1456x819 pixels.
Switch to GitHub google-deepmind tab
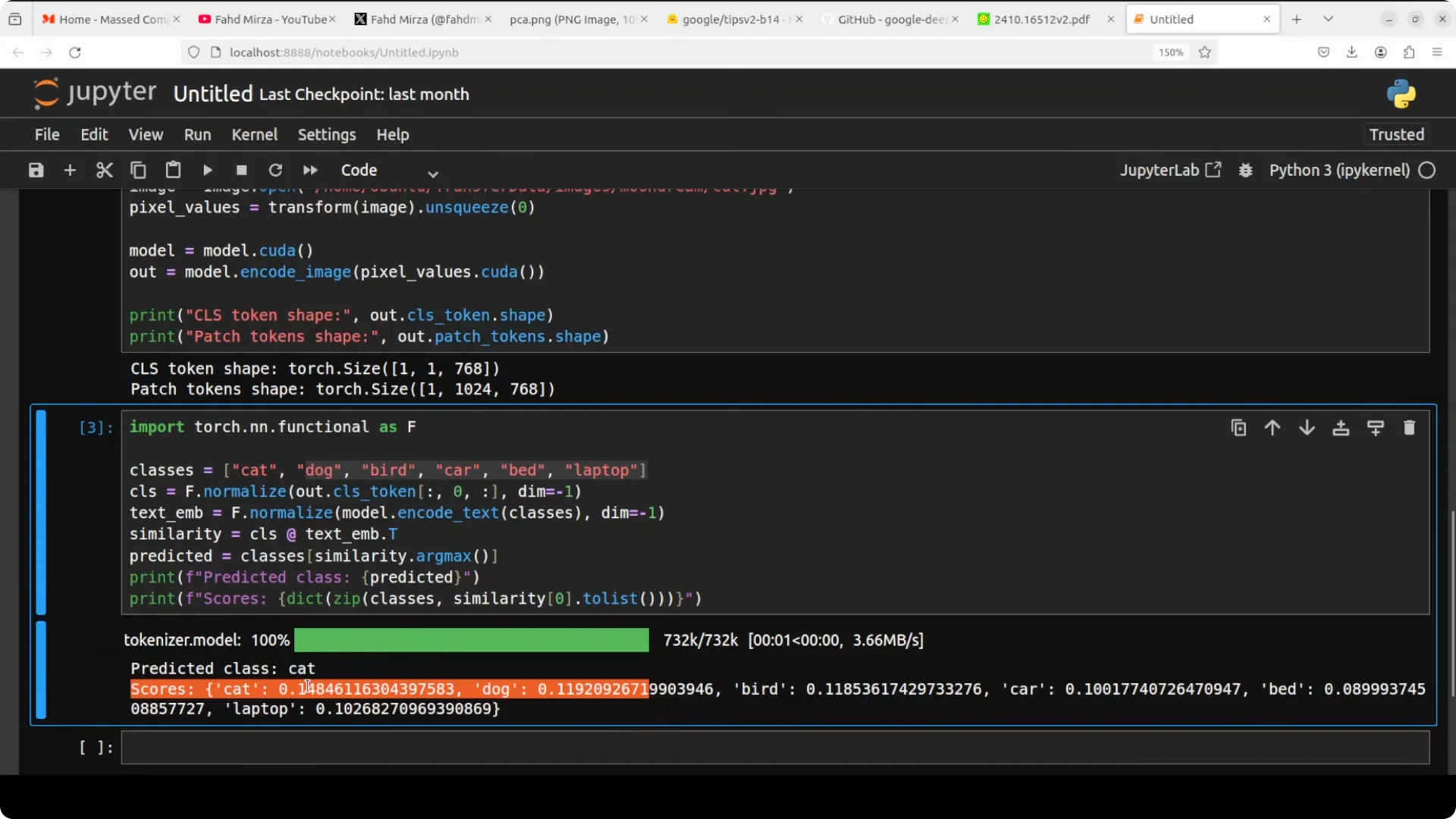tap(890, 19)
